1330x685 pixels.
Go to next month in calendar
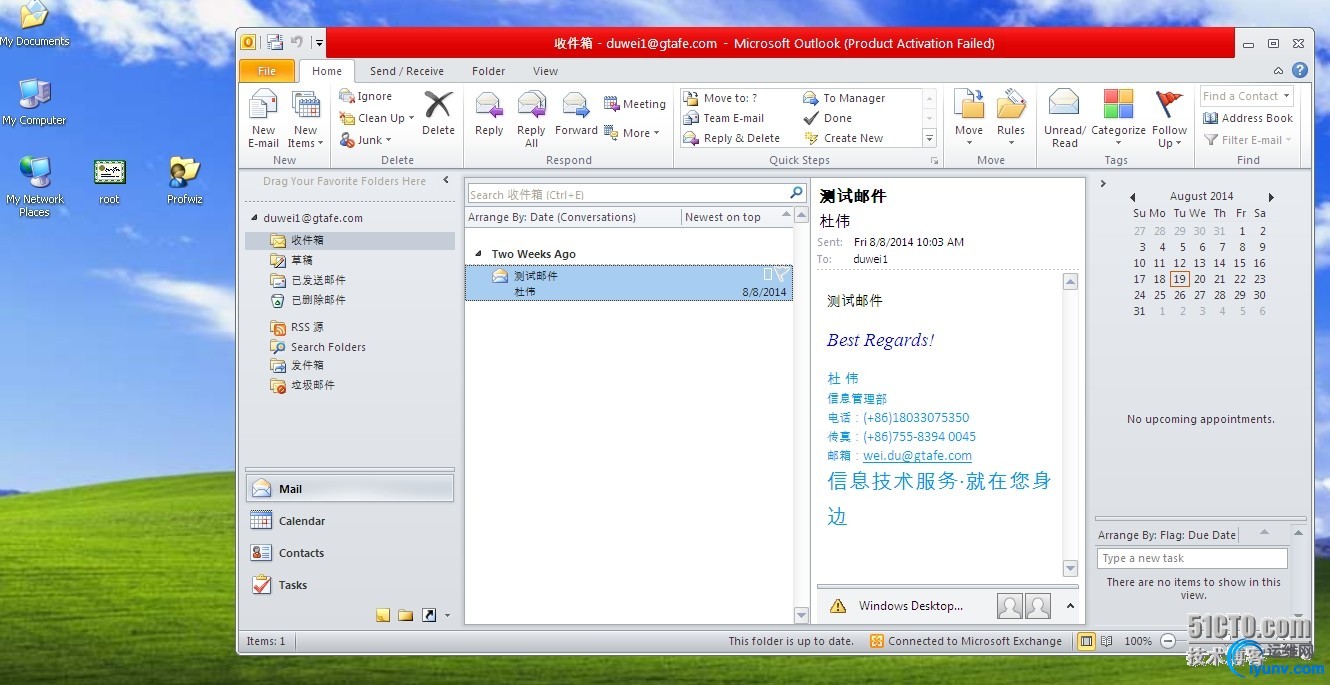click(1271, 197)
